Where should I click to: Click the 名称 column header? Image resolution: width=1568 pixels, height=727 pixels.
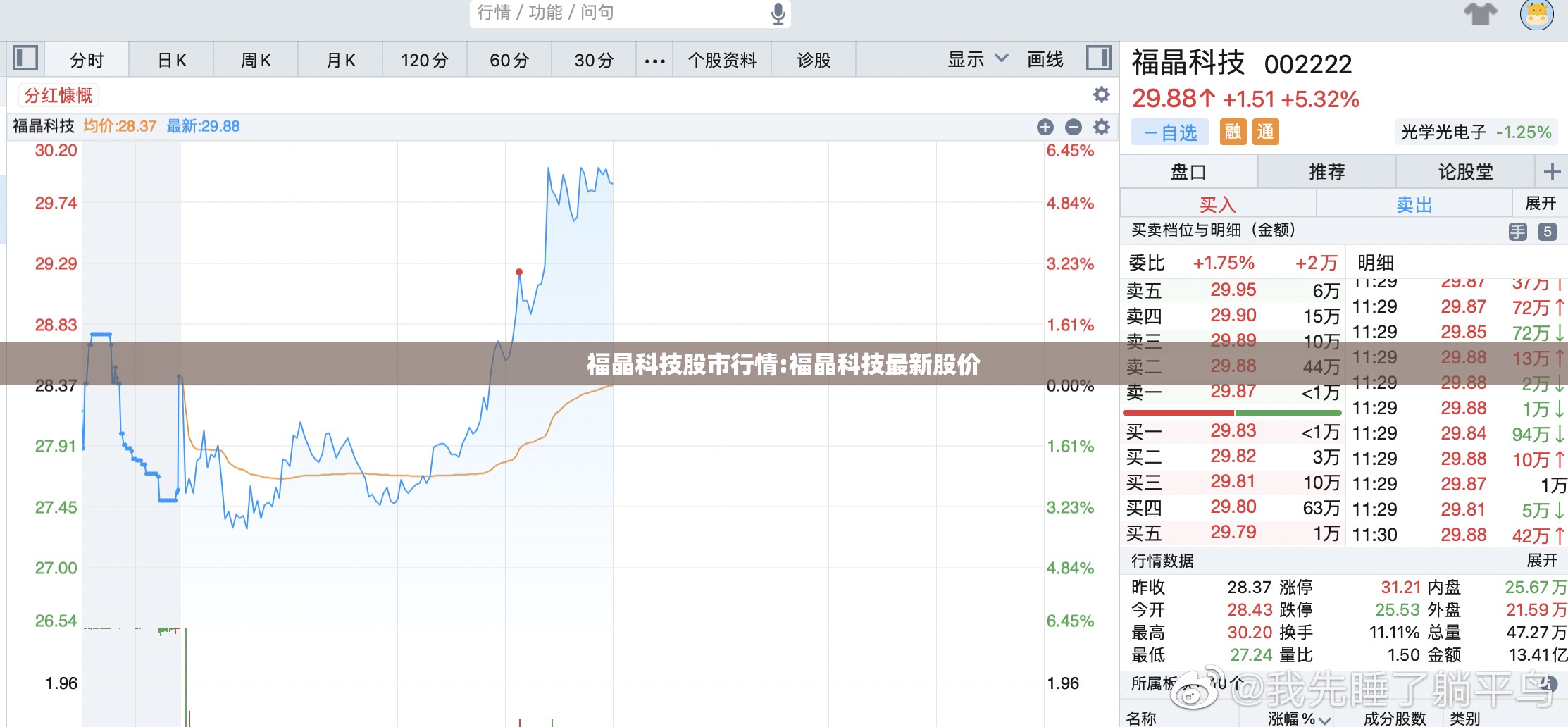(1141, 719)
